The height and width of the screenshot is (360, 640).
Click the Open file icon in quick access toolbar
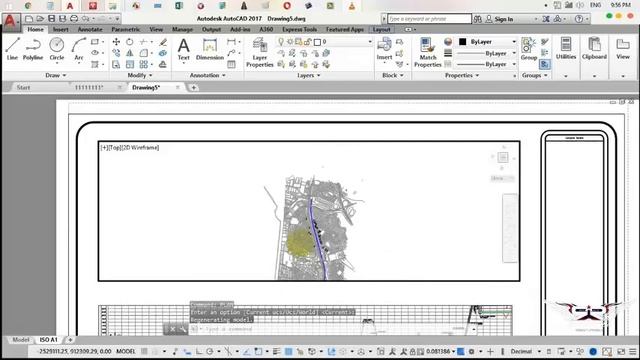point(40,19)
